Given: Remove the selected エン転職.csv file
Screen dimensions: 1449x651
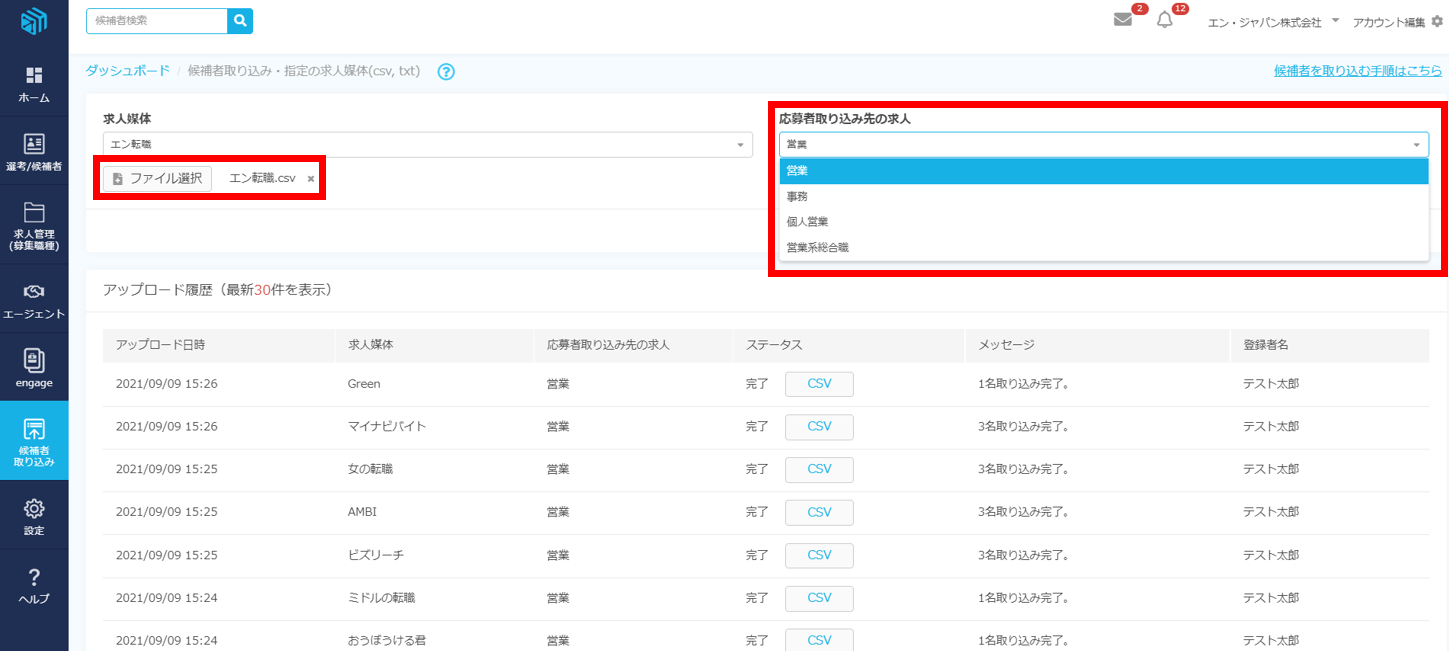Looking at the screenshot, I should [311, 179].
